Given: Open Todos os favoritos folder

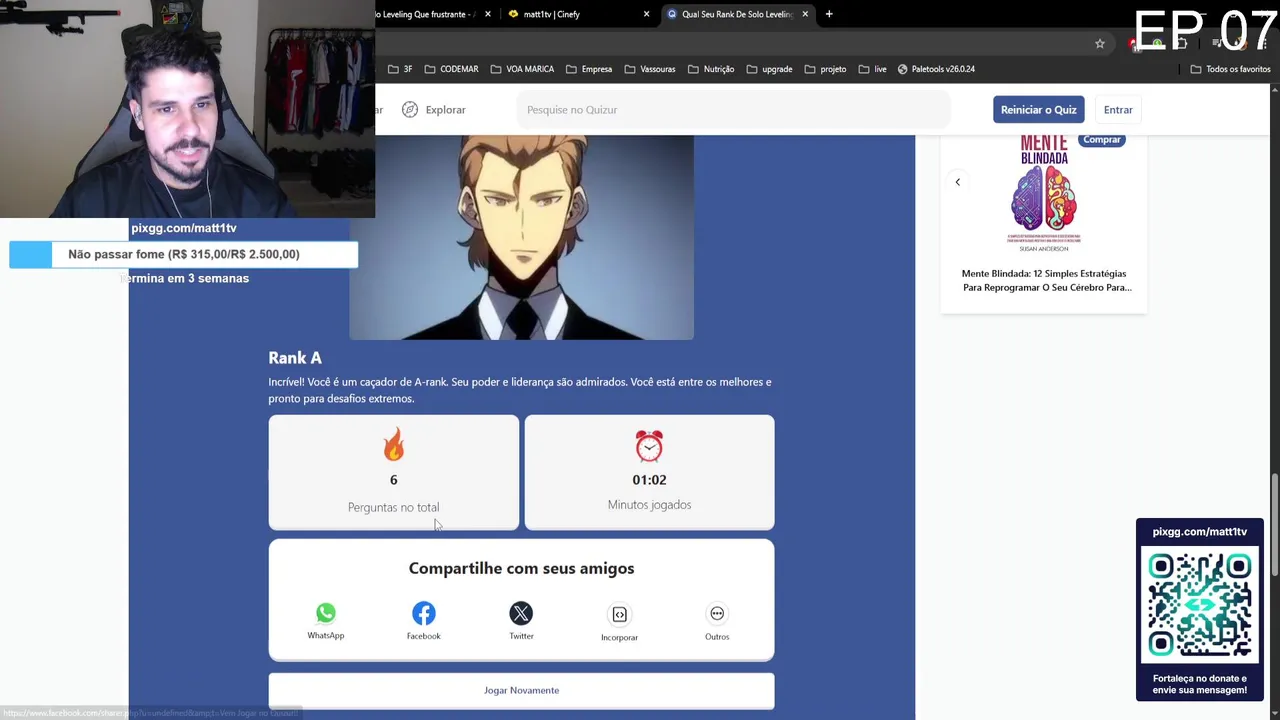Looking at the screenshot, I should [x=1230, y=69].
